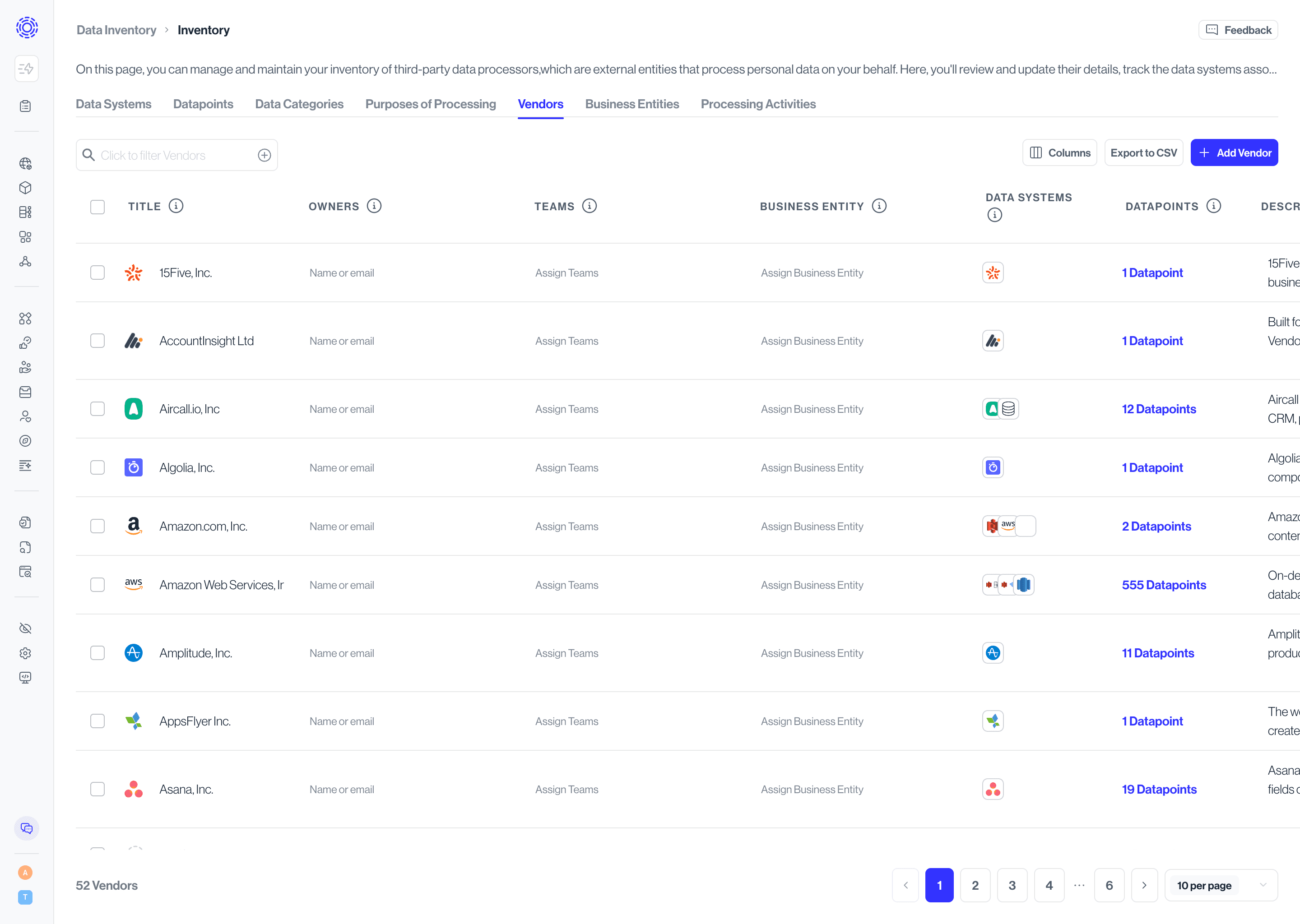Check the Amazon Web Services row checkbox
1300x924 pixels.
[97, 585]
